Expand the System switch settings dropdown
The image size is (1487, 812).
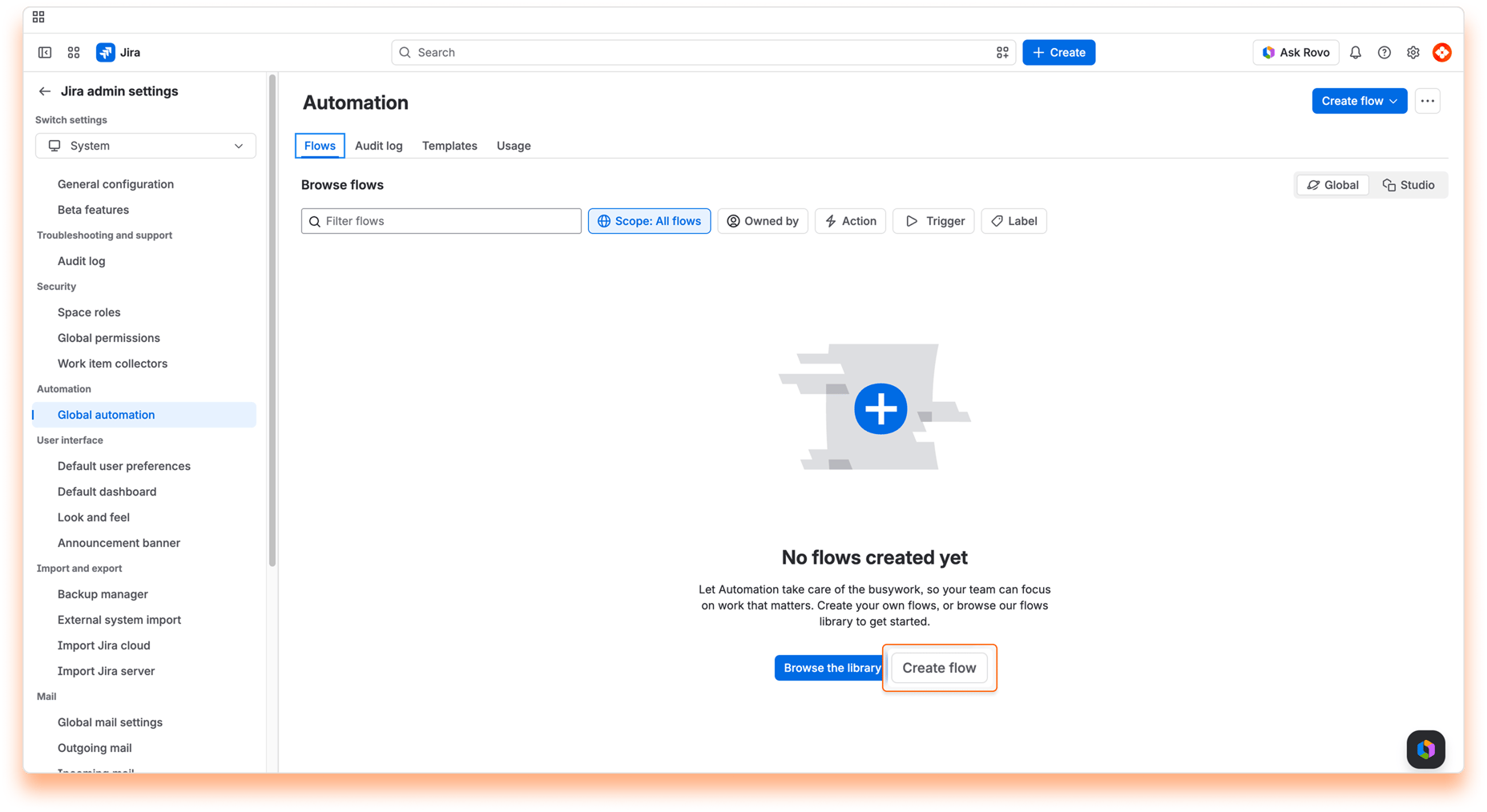(146, 146)
